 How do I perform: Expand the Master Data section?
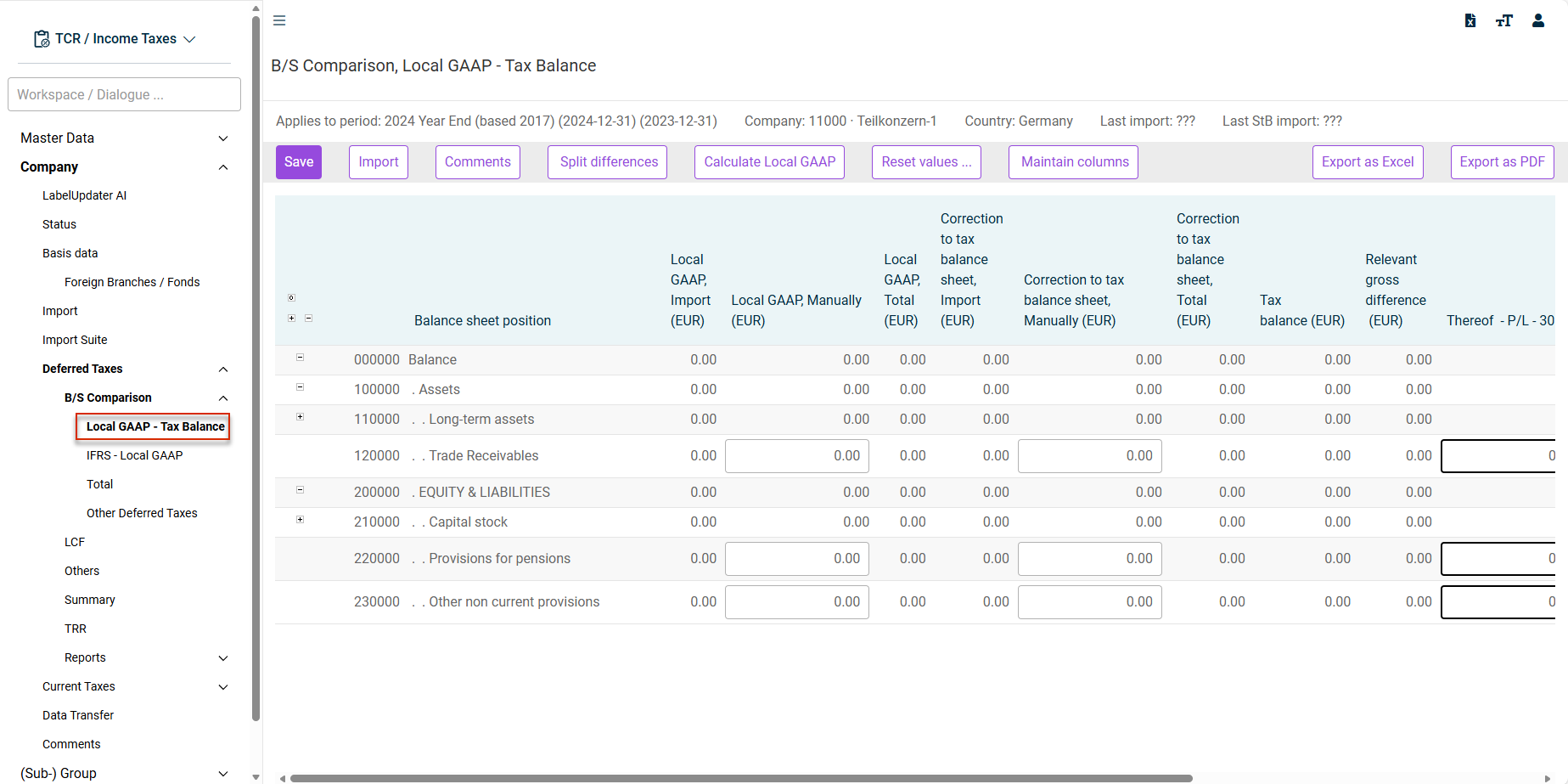click(x=223, y=138)
